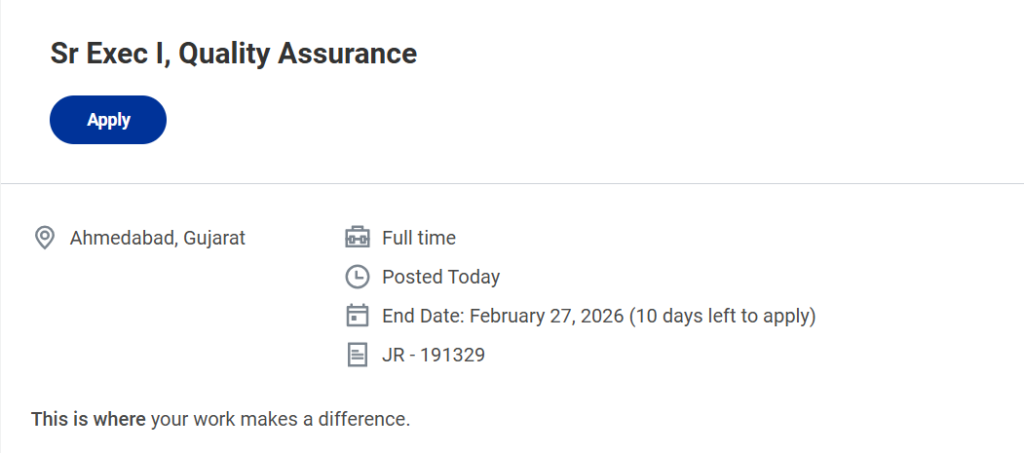Image resolution: width=1024 pixels, height=453 pixels.
Task: Click the 10 days left to apply note
Action: click(x=724, y=316)
